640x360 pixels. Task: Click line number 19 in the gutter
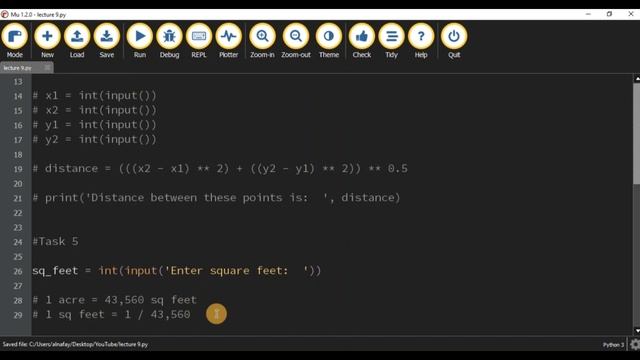click(x=18, y=169)
